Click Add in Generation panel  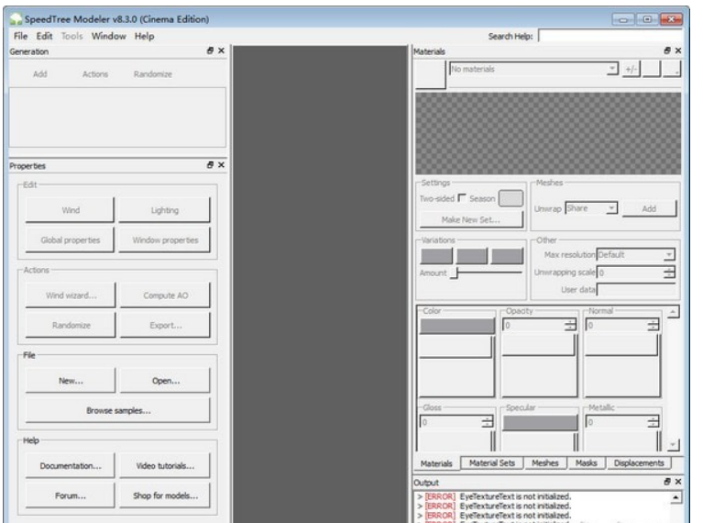point(40,74)
